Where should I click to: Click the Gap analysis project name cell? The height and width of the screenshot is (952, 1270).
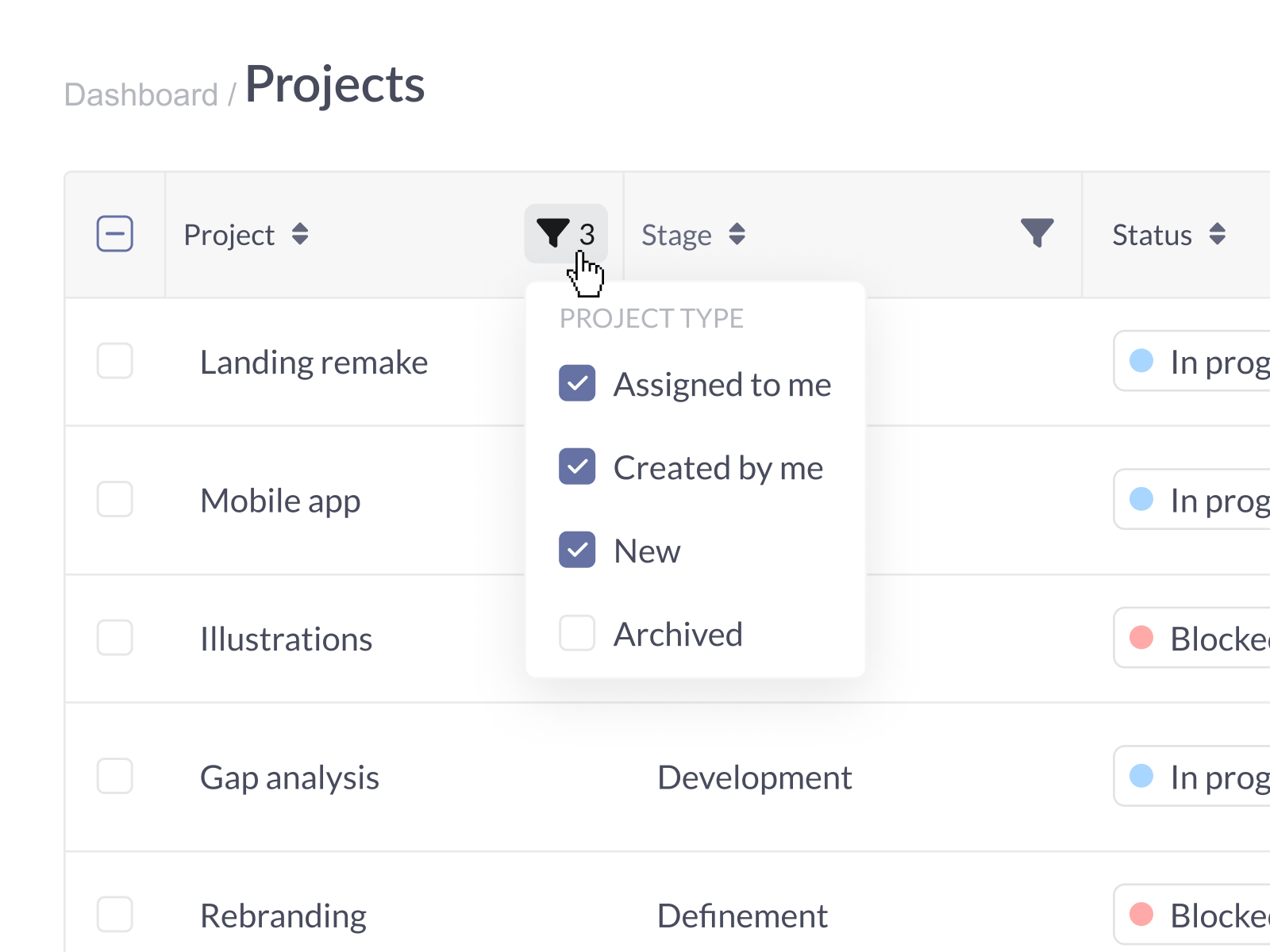(290, 777)
